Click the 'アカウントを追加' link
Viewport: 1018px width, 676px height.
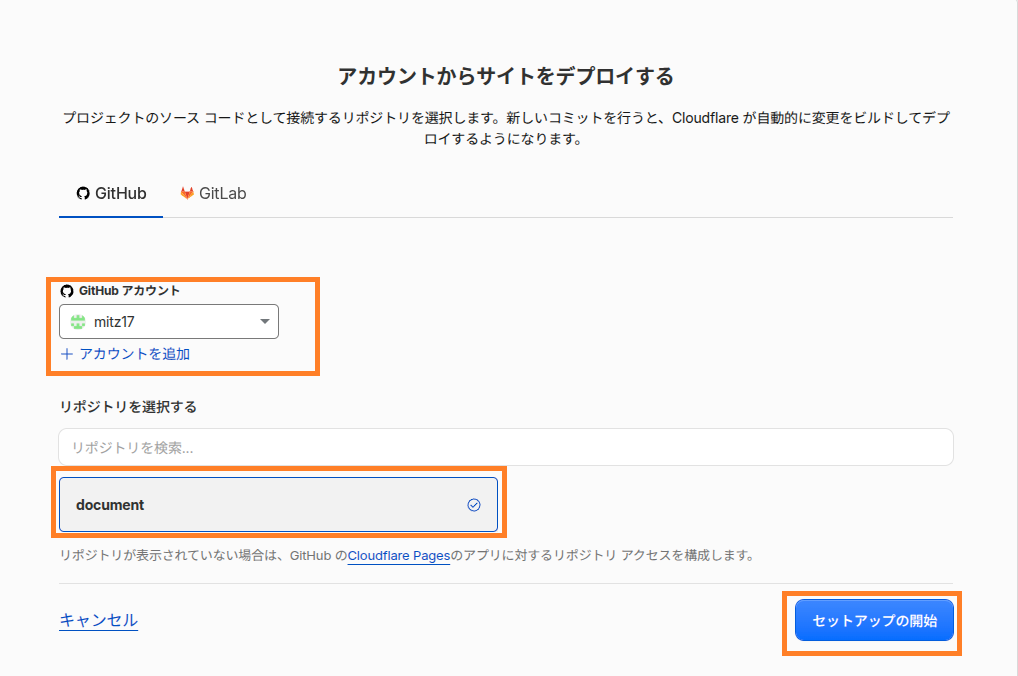coord(125,354)
